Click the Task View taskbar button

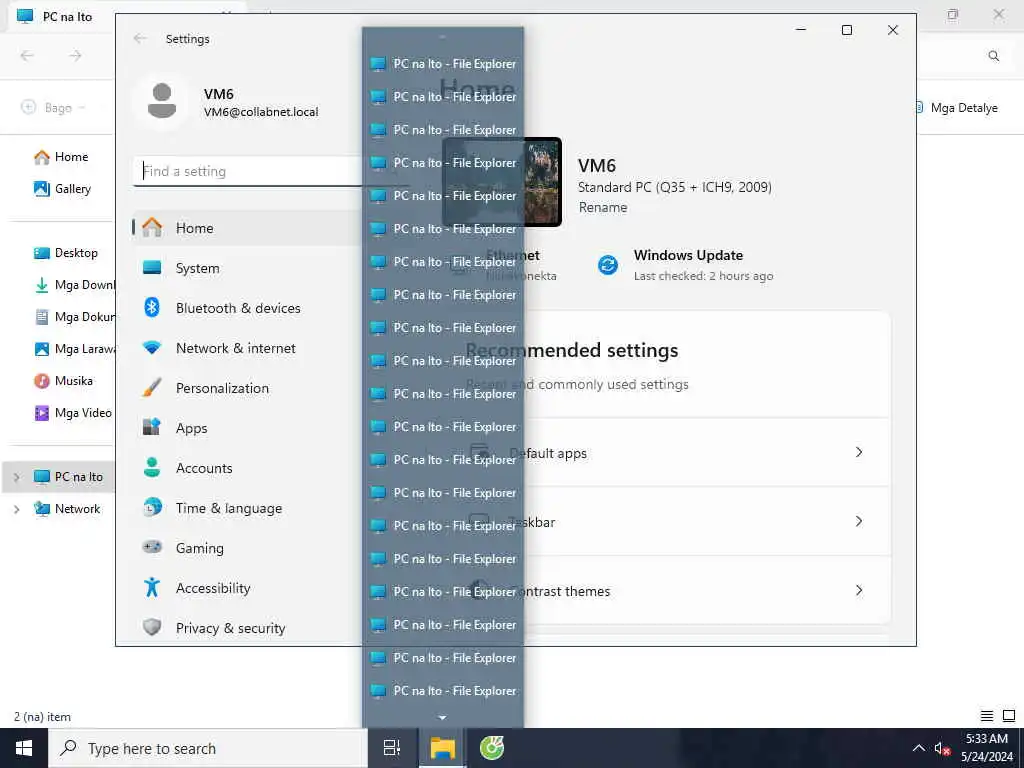[x=392, y=748]
